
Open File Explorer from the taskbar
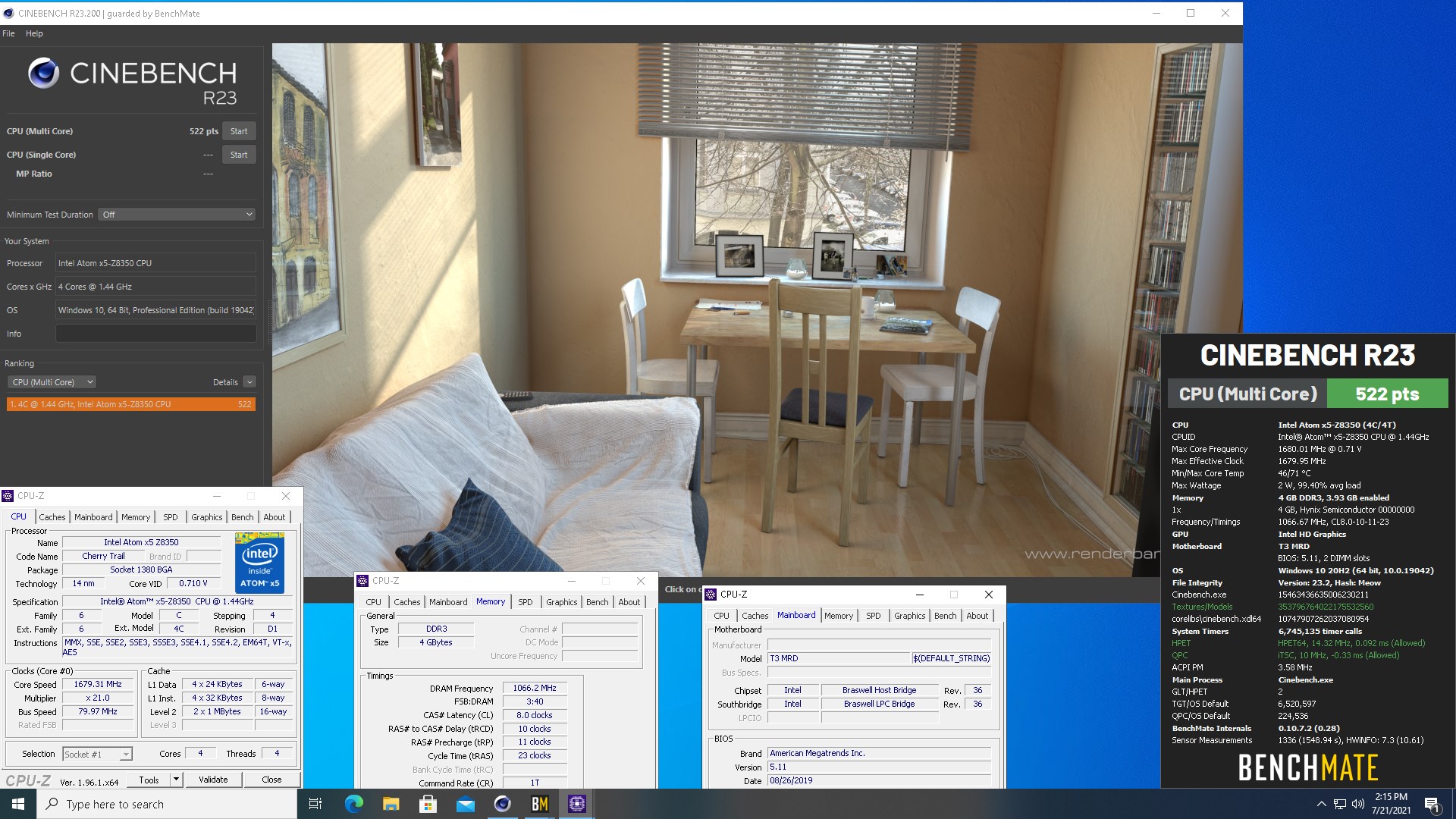click(391, 804)
